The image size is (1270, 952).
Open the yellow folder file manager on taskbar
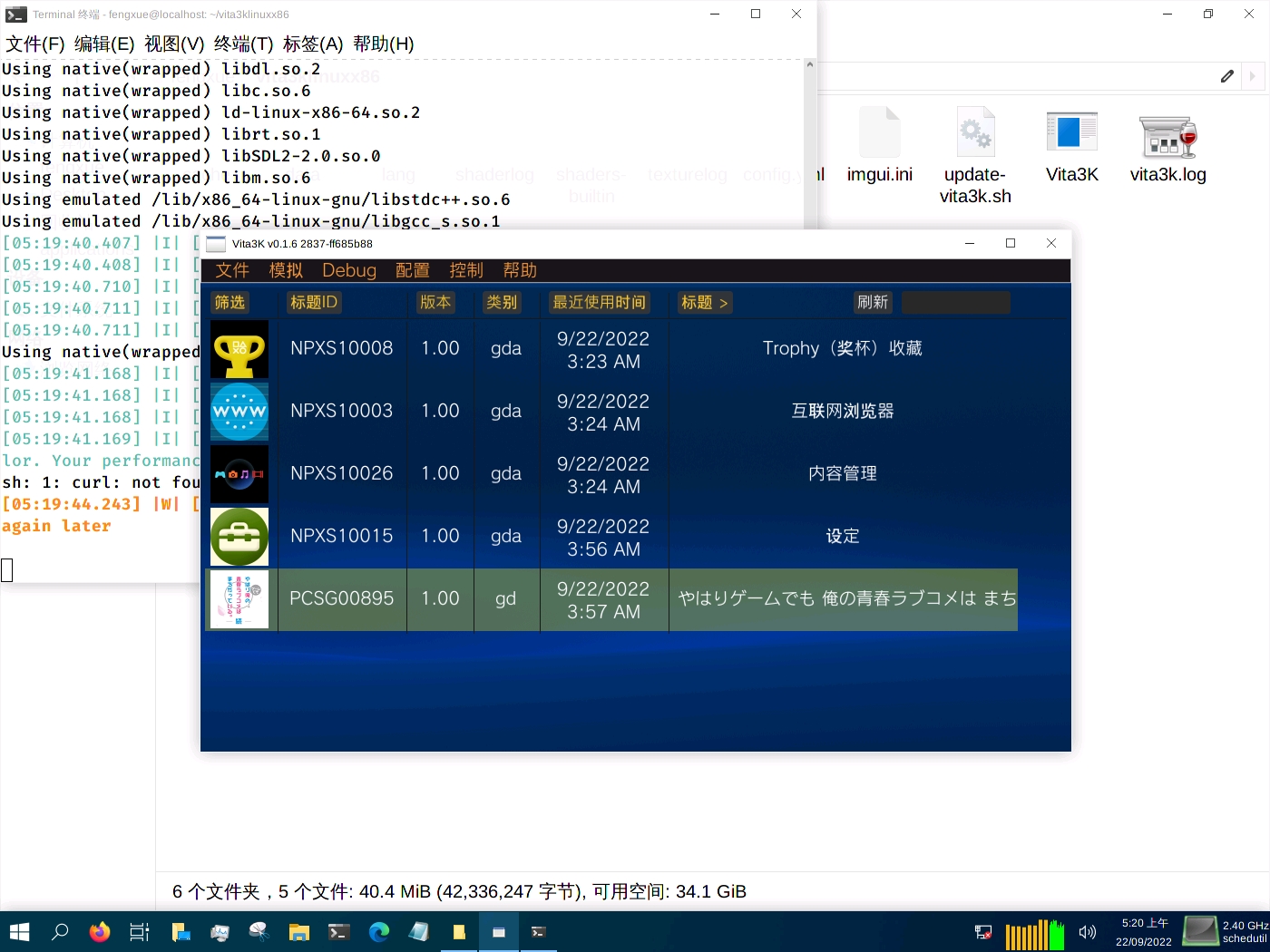click(299, 932)
